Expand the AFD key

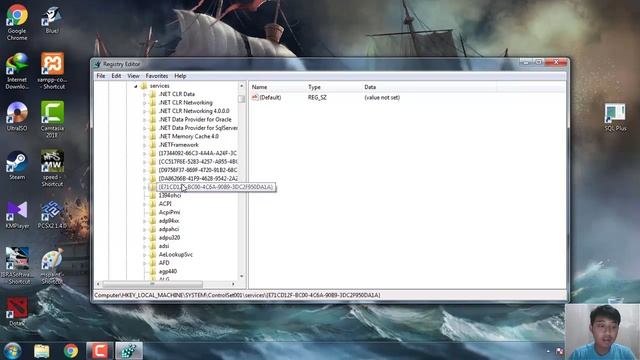point(144,263)
